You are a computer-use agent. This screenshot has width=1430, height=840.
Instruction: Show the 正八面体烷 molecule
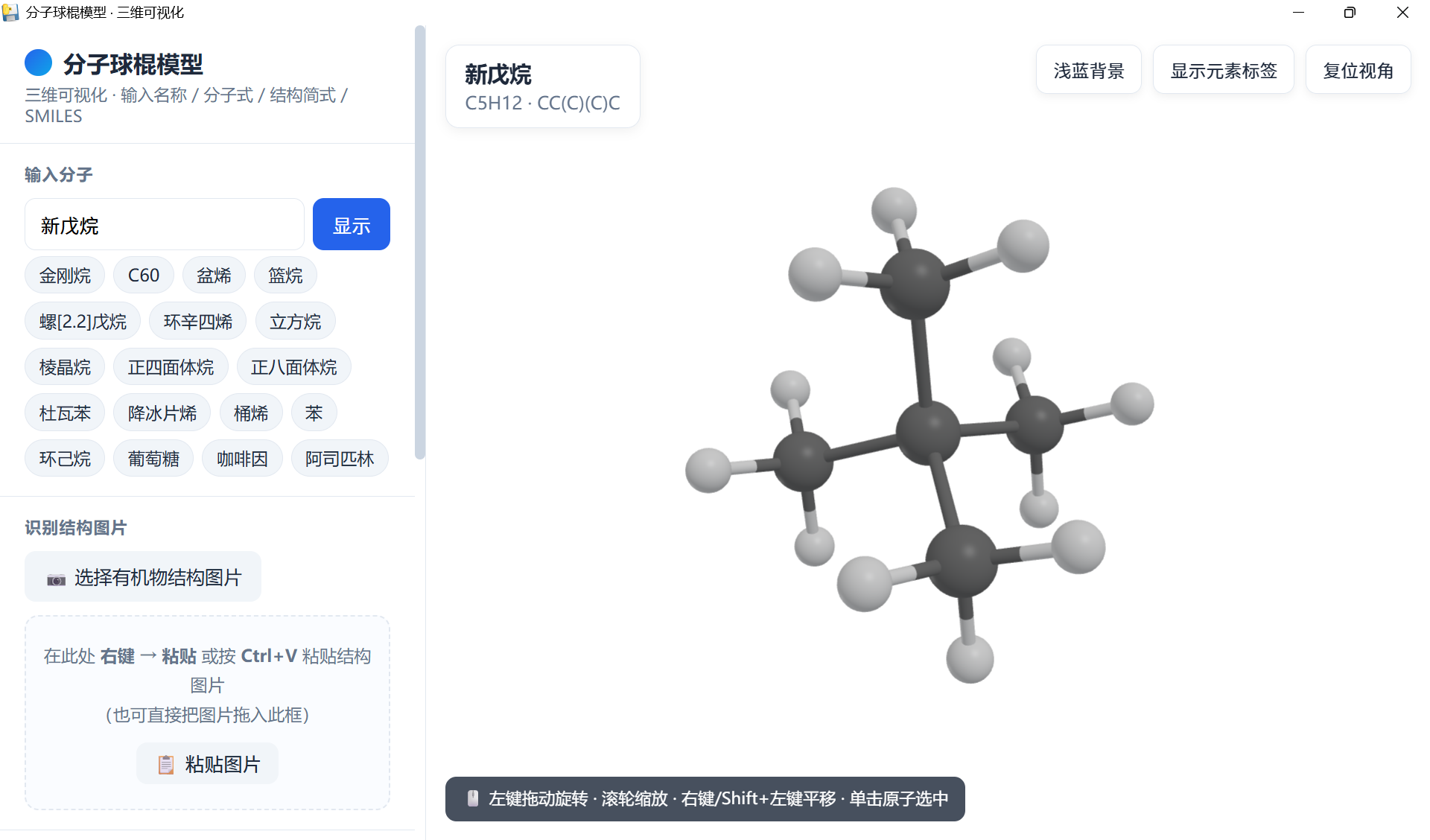(x=293, y=367)
